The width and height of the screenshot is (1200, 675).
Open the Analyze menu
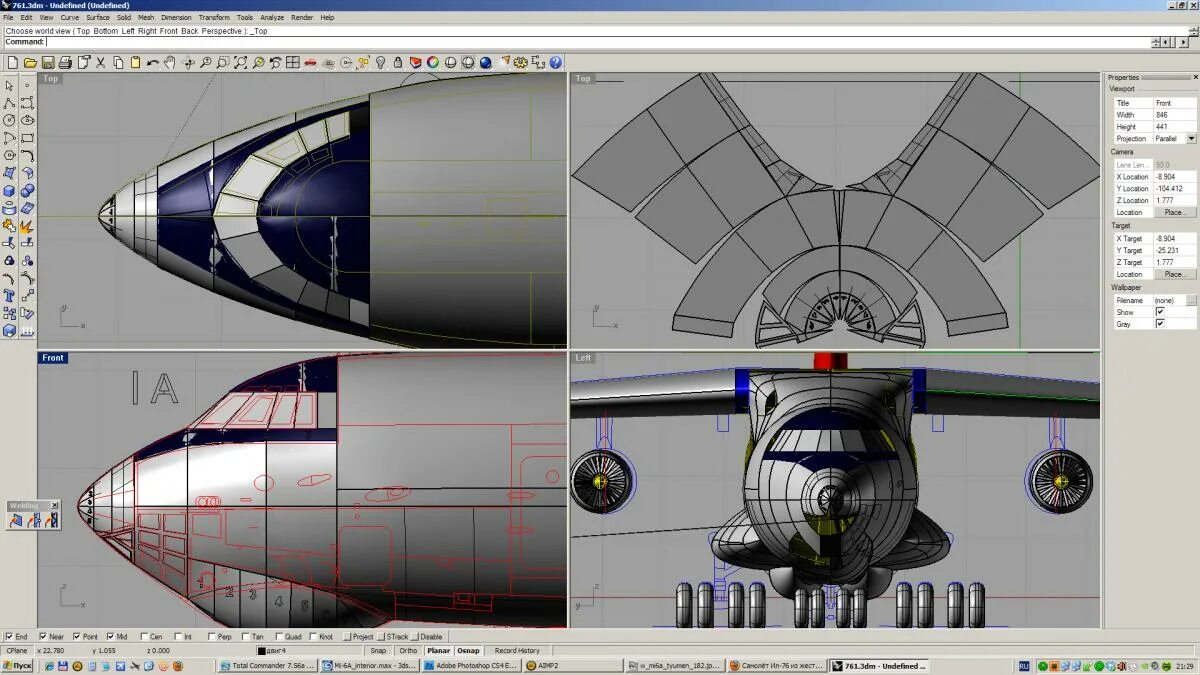[272, 17]
